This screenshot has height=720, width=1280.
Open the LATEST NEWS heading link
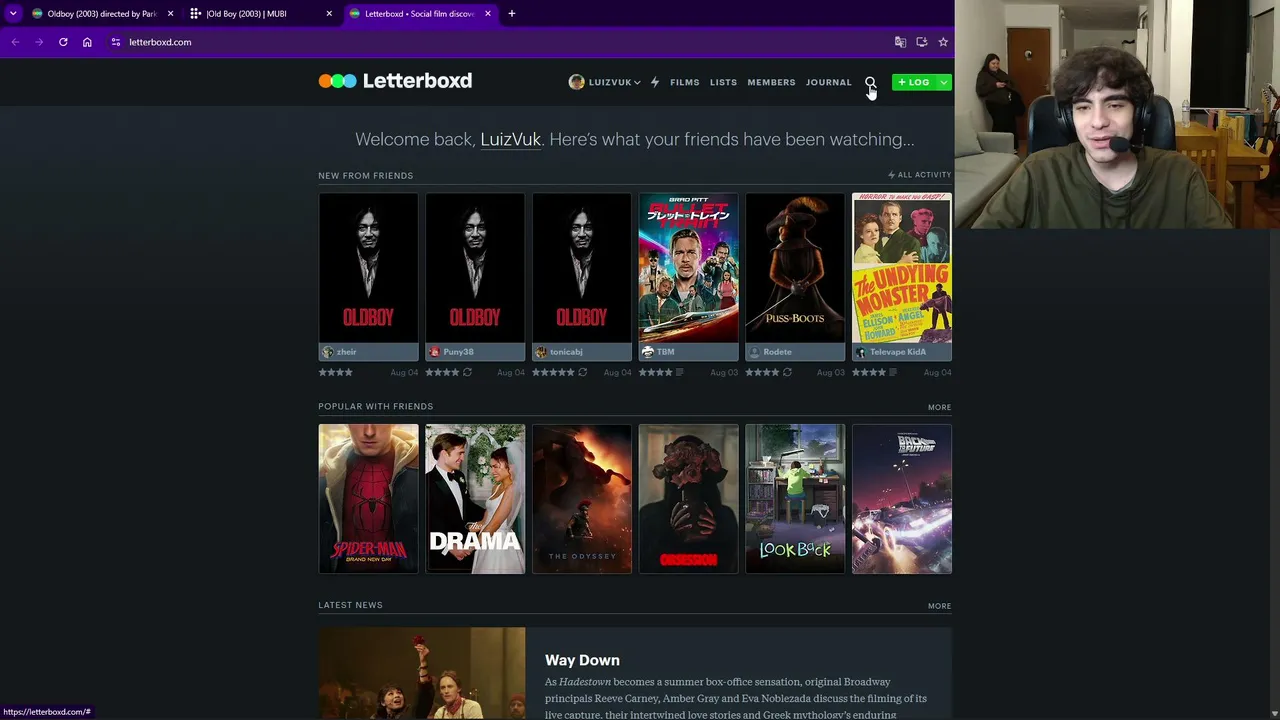point(350,605)
